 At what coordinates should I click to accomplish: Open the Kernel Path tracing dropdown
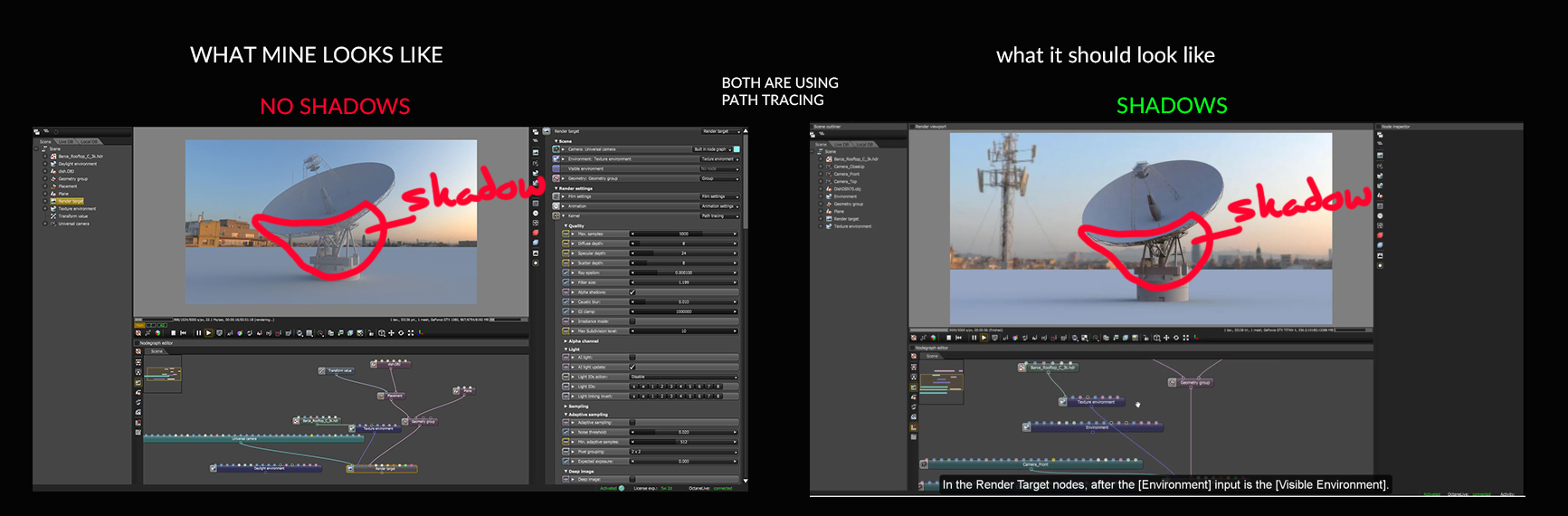(720, 216)
